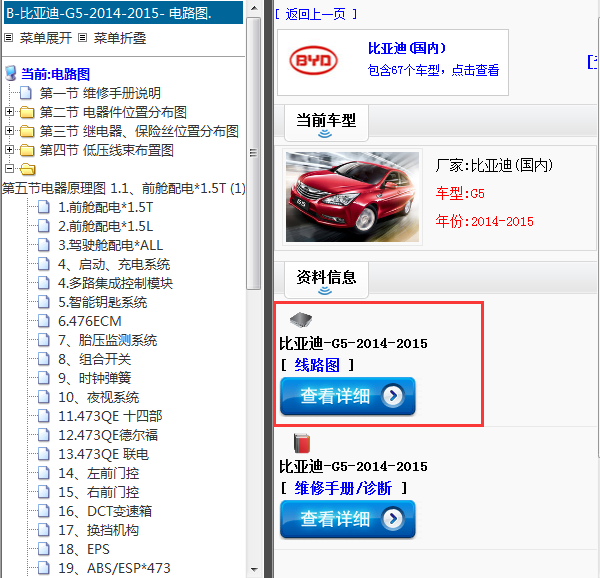Open 11.473QE 十四部 tree item
Screen dimensions: 600x578
pos(110,416)
